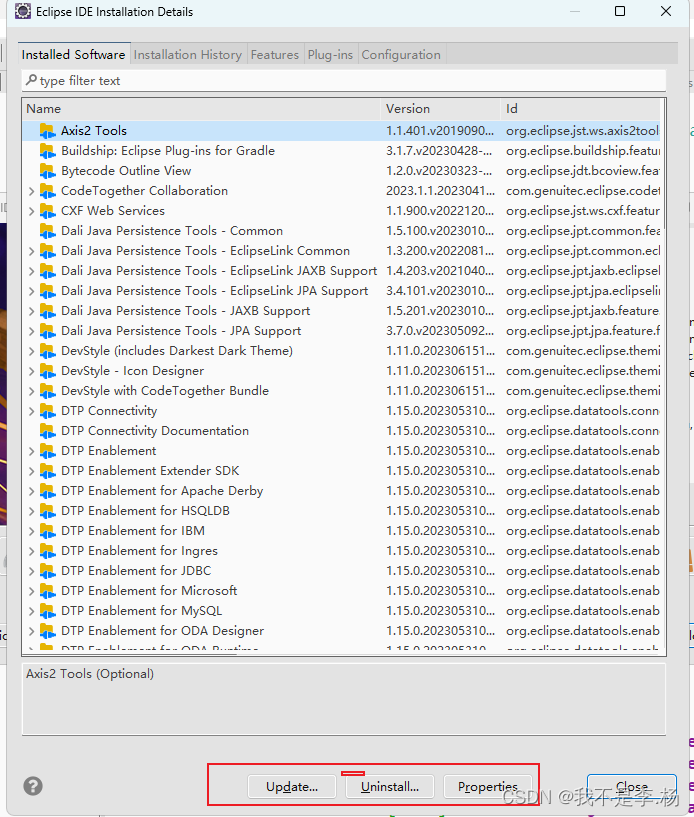Click version 2023.1.1 of CodeTogether Collaboration
694x817 pixels.
click(440, 191)
